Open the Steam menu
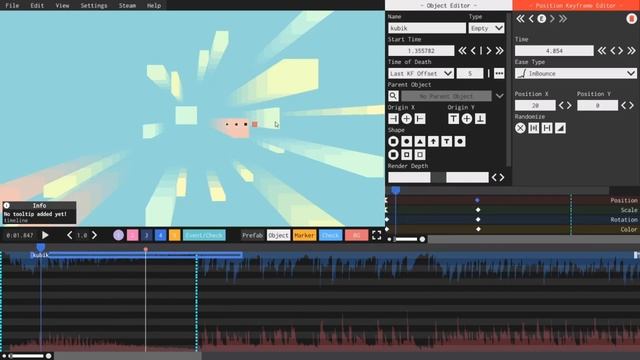The image size is (640, 360). (x=127, y=5)
